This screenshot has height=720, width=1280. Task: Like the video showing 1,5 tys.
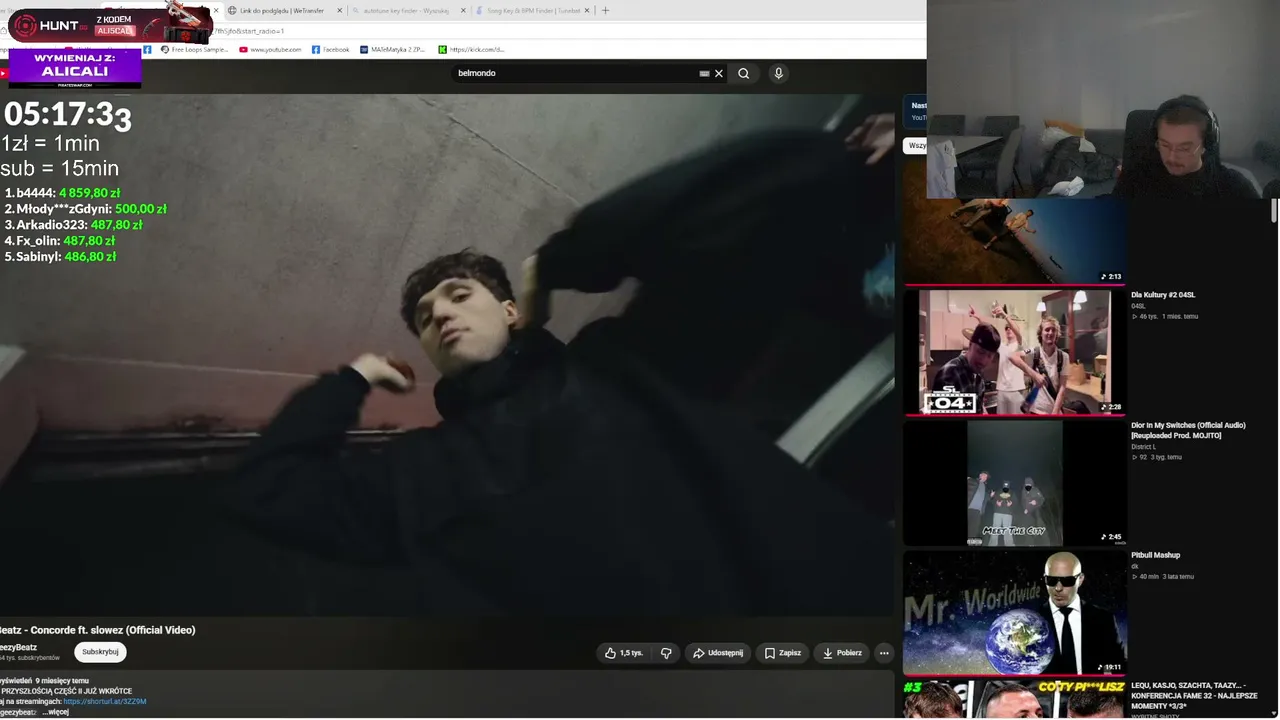(x=624, y=653)
